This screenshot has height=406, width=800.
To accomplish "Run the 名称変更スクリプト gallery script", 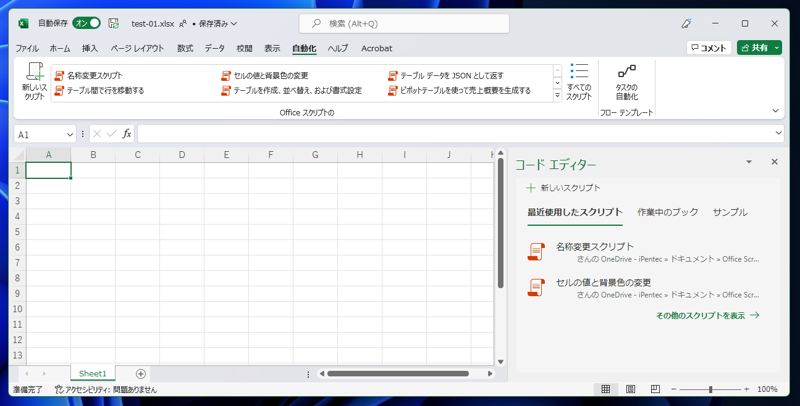I will (x=88, y=75).
